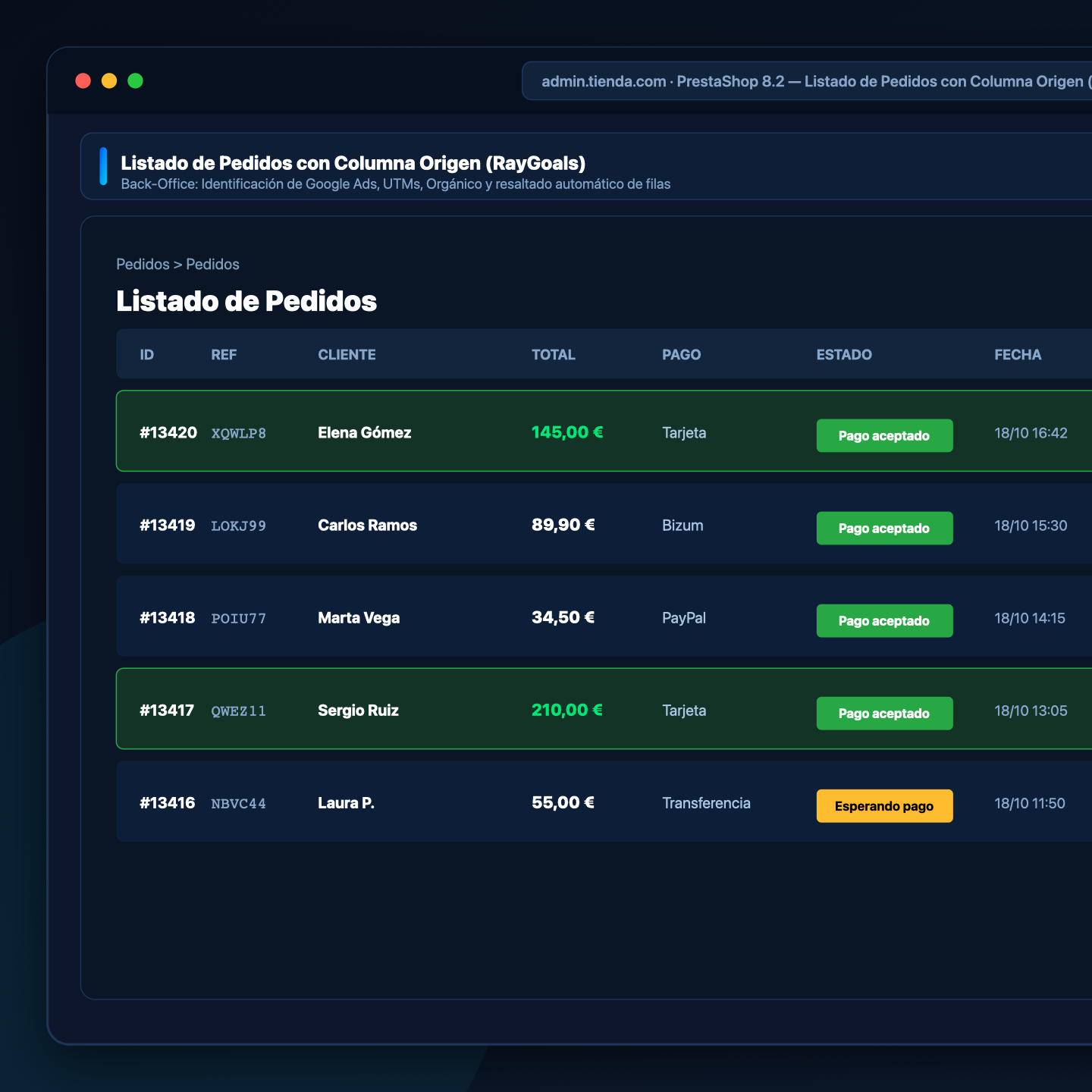The image size is (1092, 1092).
Task: Open order #13419
Action: [x=168, y=526]
